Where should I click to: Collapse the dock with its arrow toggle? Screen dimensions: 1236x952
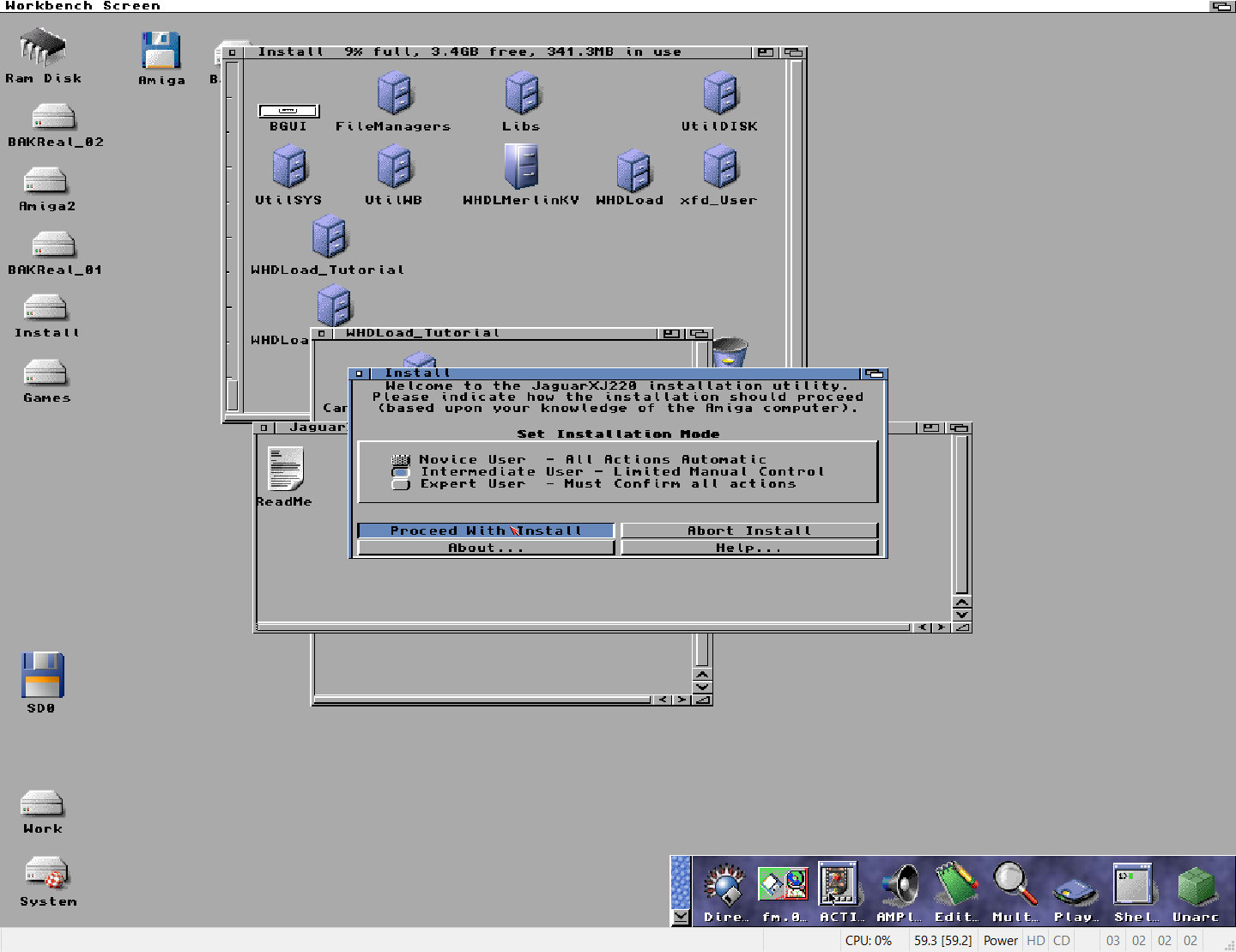click(681, 917)
